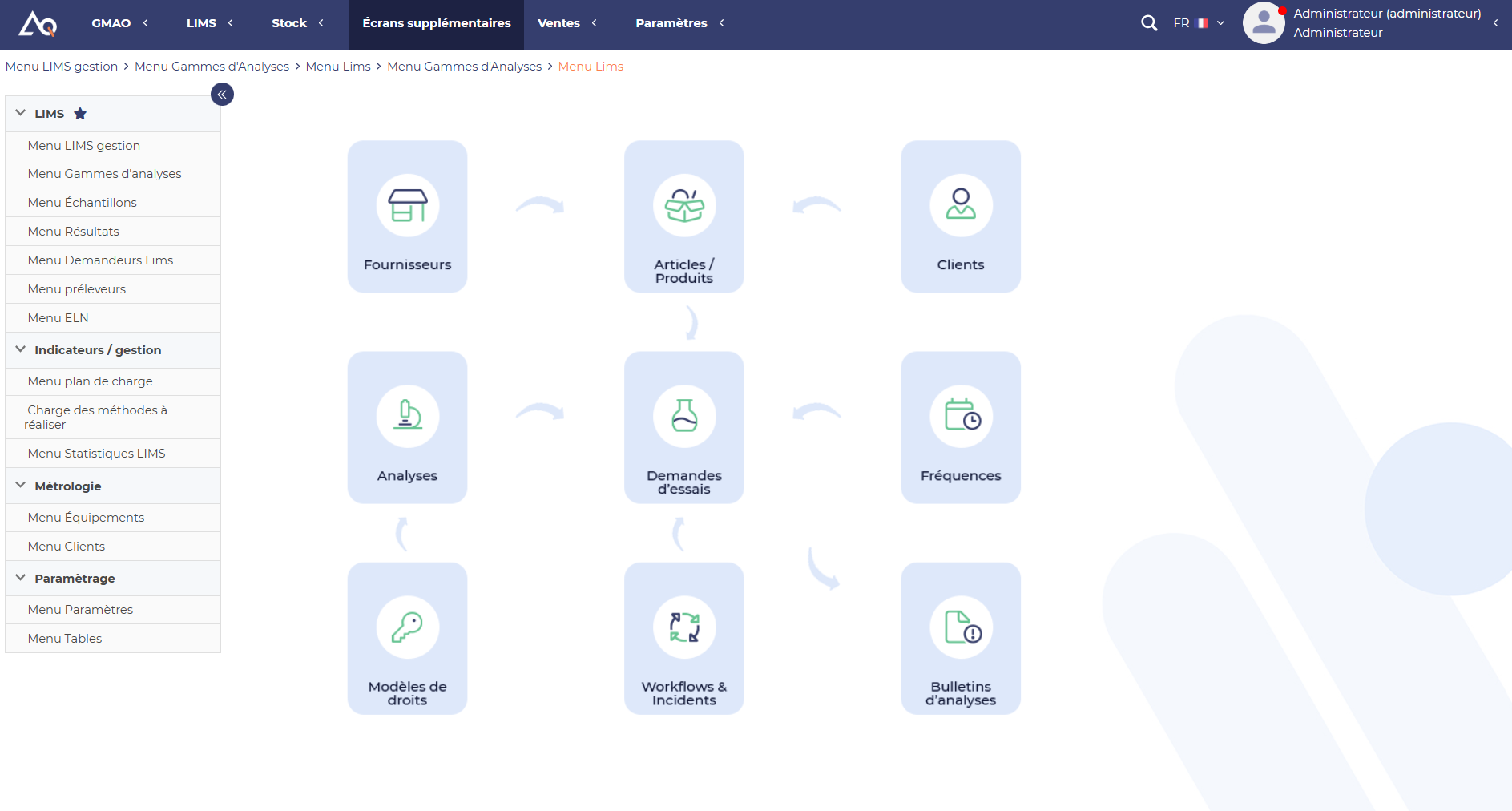Open the FR language dropdown
The width and height of the screenshot is (1512, 811).
(x=1198, y=22)
